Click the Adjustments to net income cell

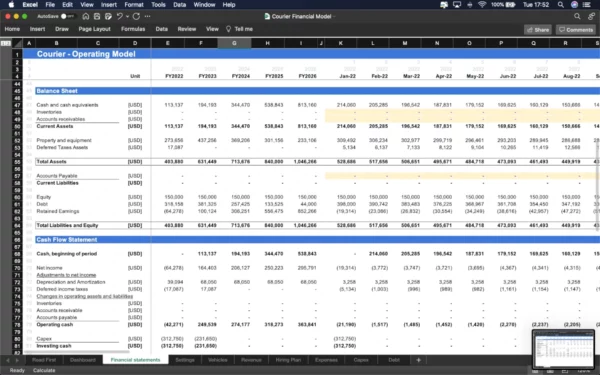66,275
